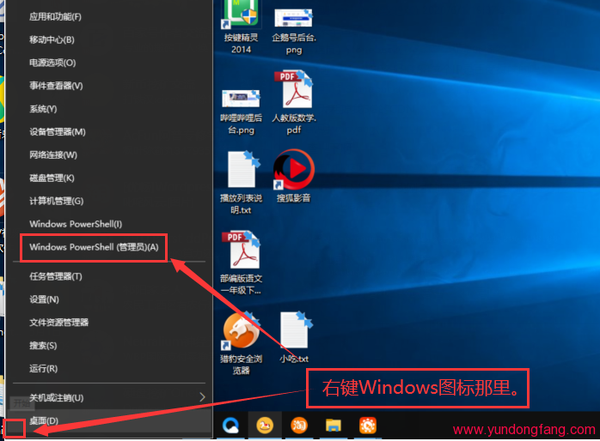The height and width of the screenshot is (441, 600).
Task: Launch 搜狐影音 from the desktop
Action: coord(292,169)
